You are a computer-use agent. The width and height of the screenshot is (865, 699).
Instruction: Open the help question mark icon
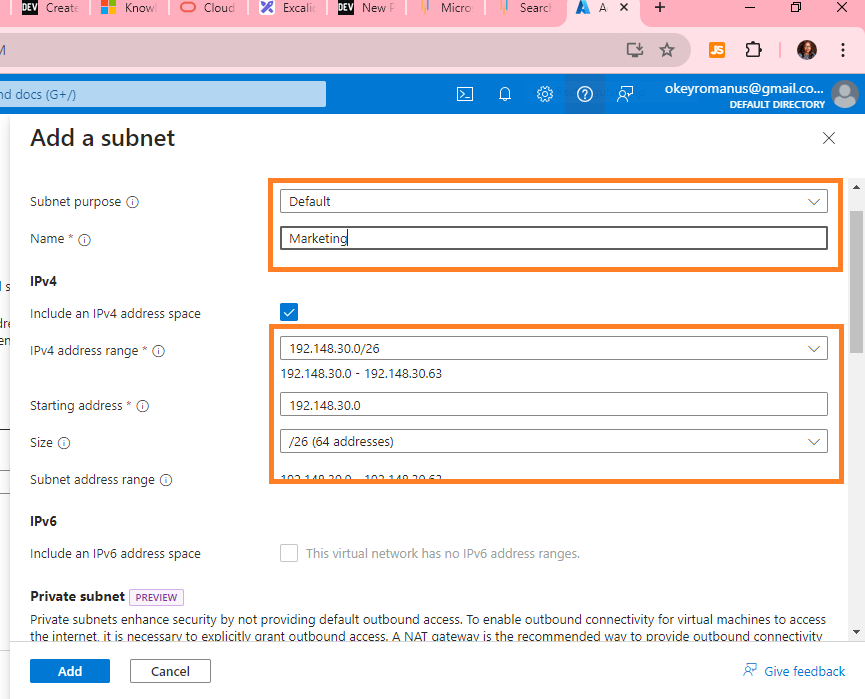(x=585, y=94)
